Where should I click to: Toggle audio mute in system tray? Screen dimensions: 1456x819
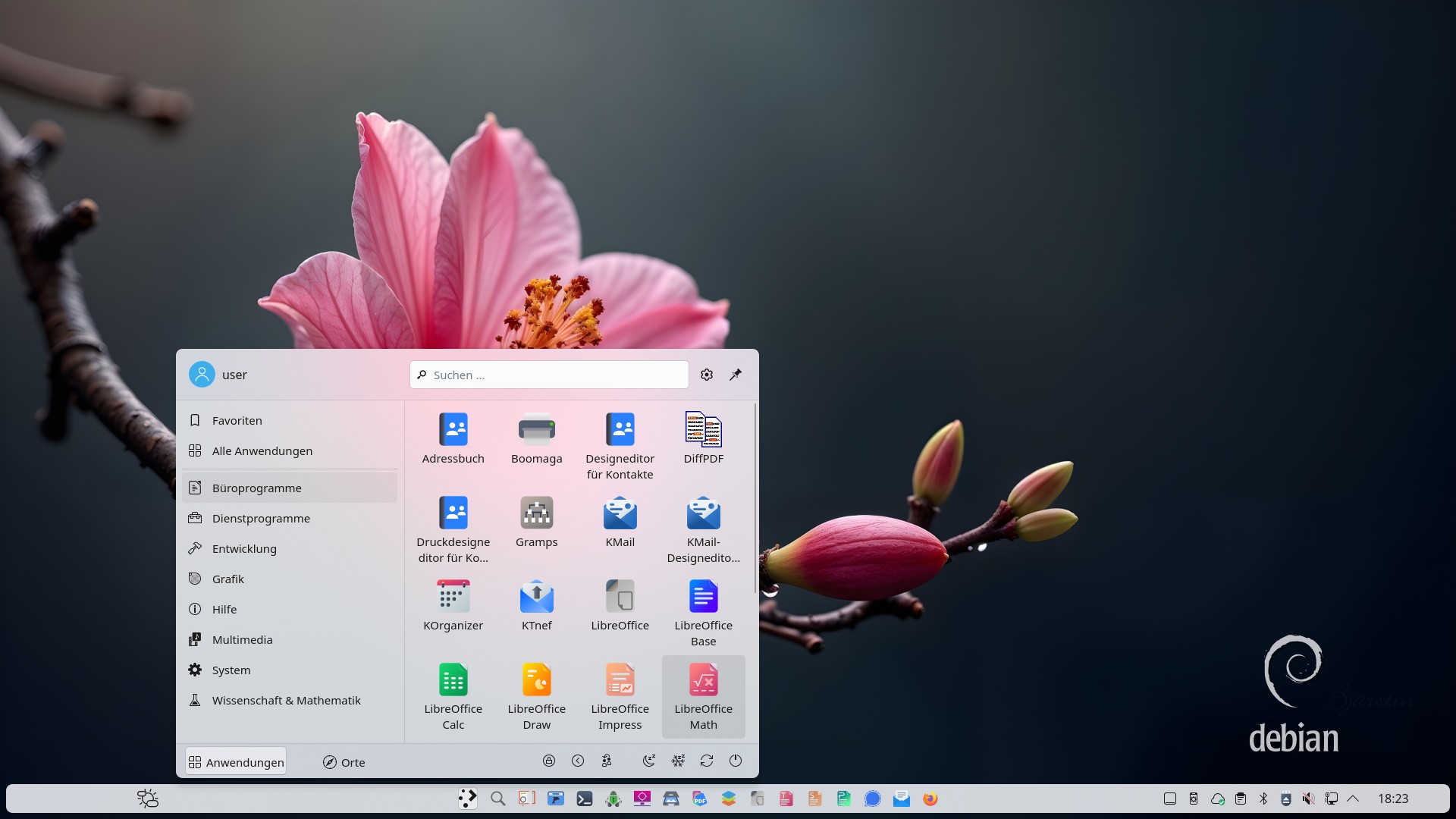click(1308, 799)
